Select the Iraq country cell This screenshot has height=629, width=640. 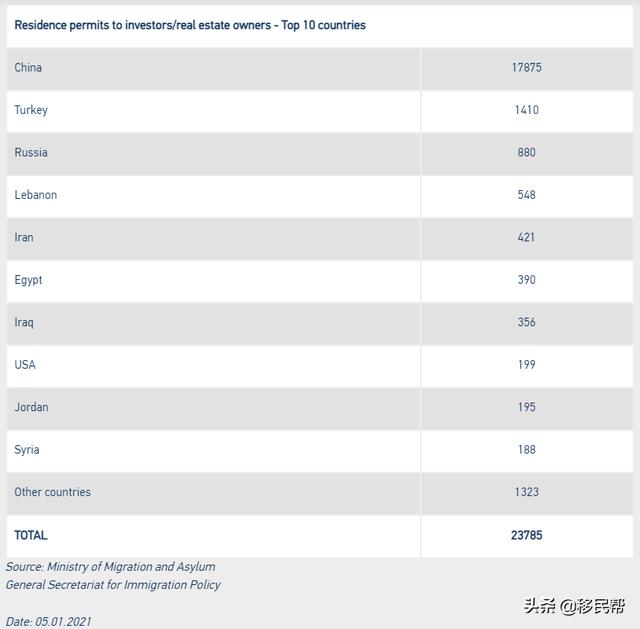click(24, 323)
